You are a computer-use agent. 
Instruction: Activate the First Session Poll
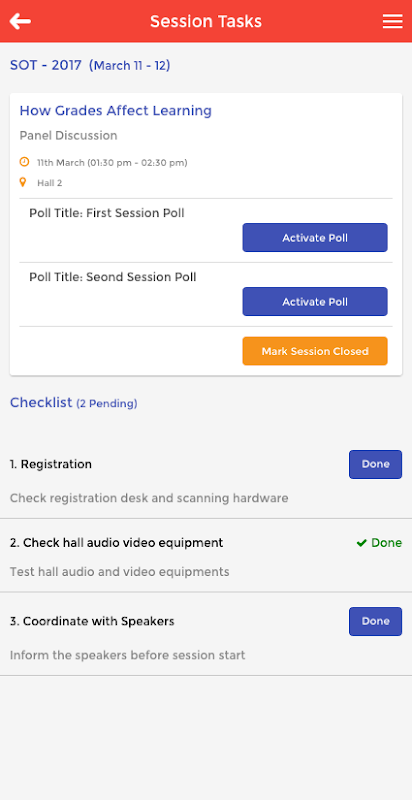[315, 237]
